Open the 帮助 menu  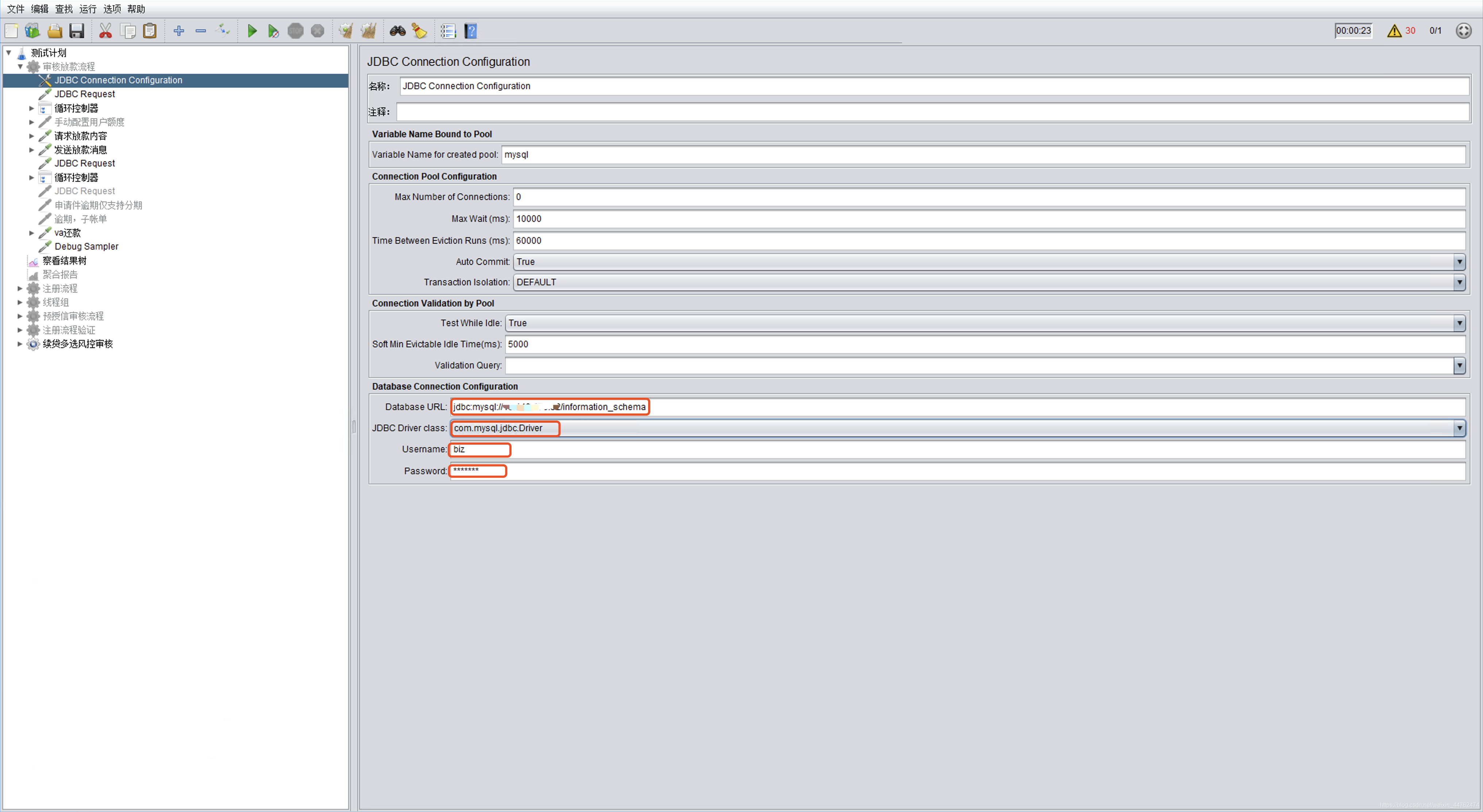click(136, 9)
